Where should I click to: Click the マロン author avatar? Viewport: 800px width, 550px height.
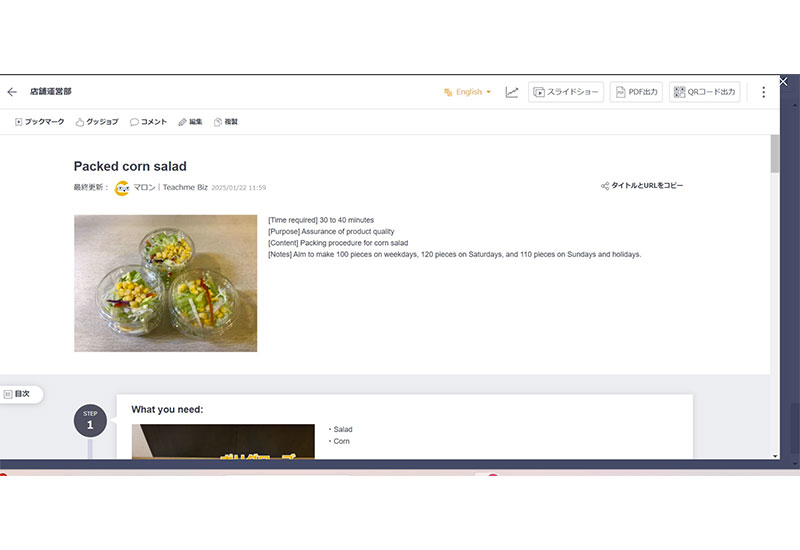coord(122,188)
